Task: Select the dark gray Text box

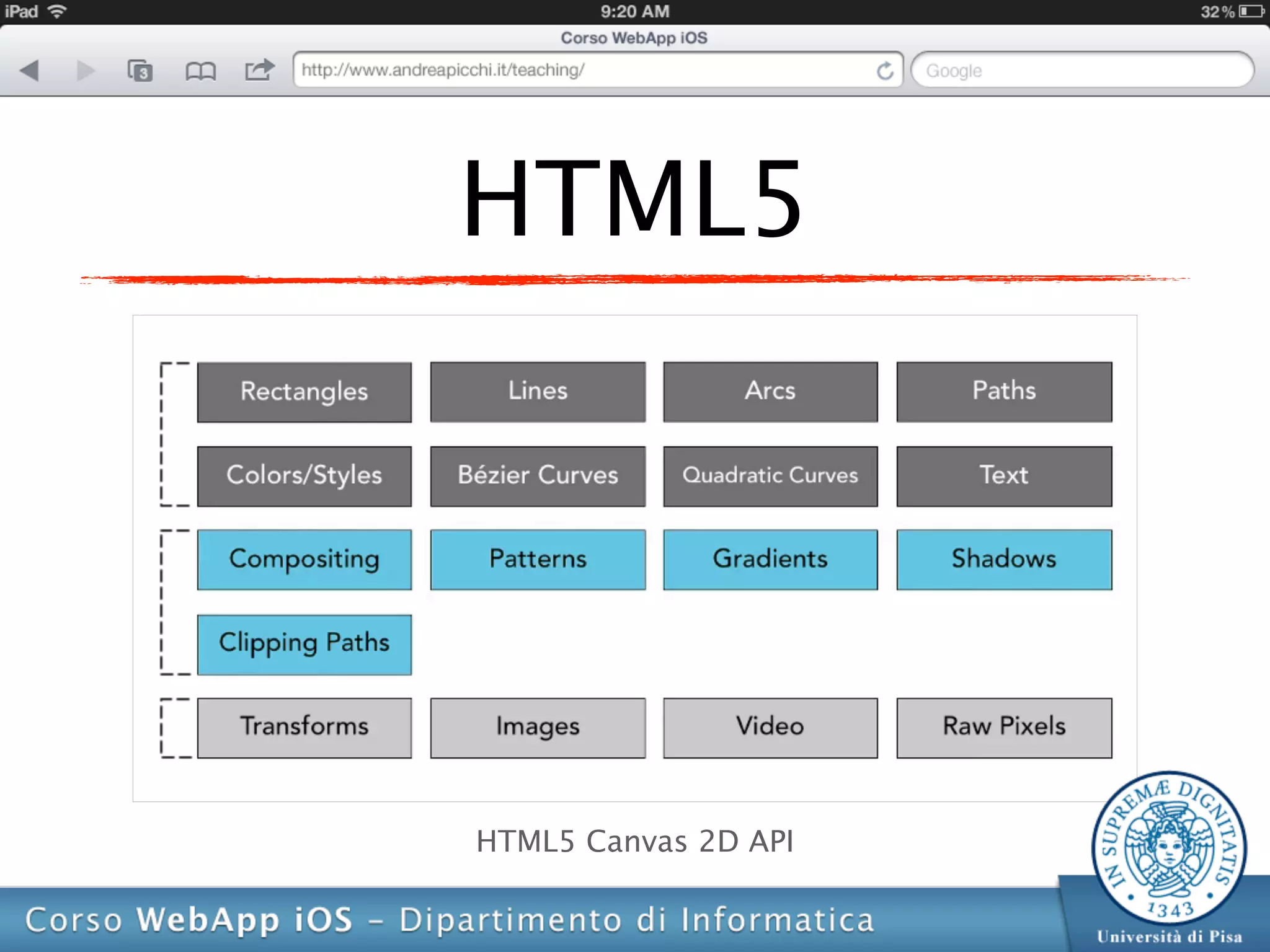Action: [1005, 477]
